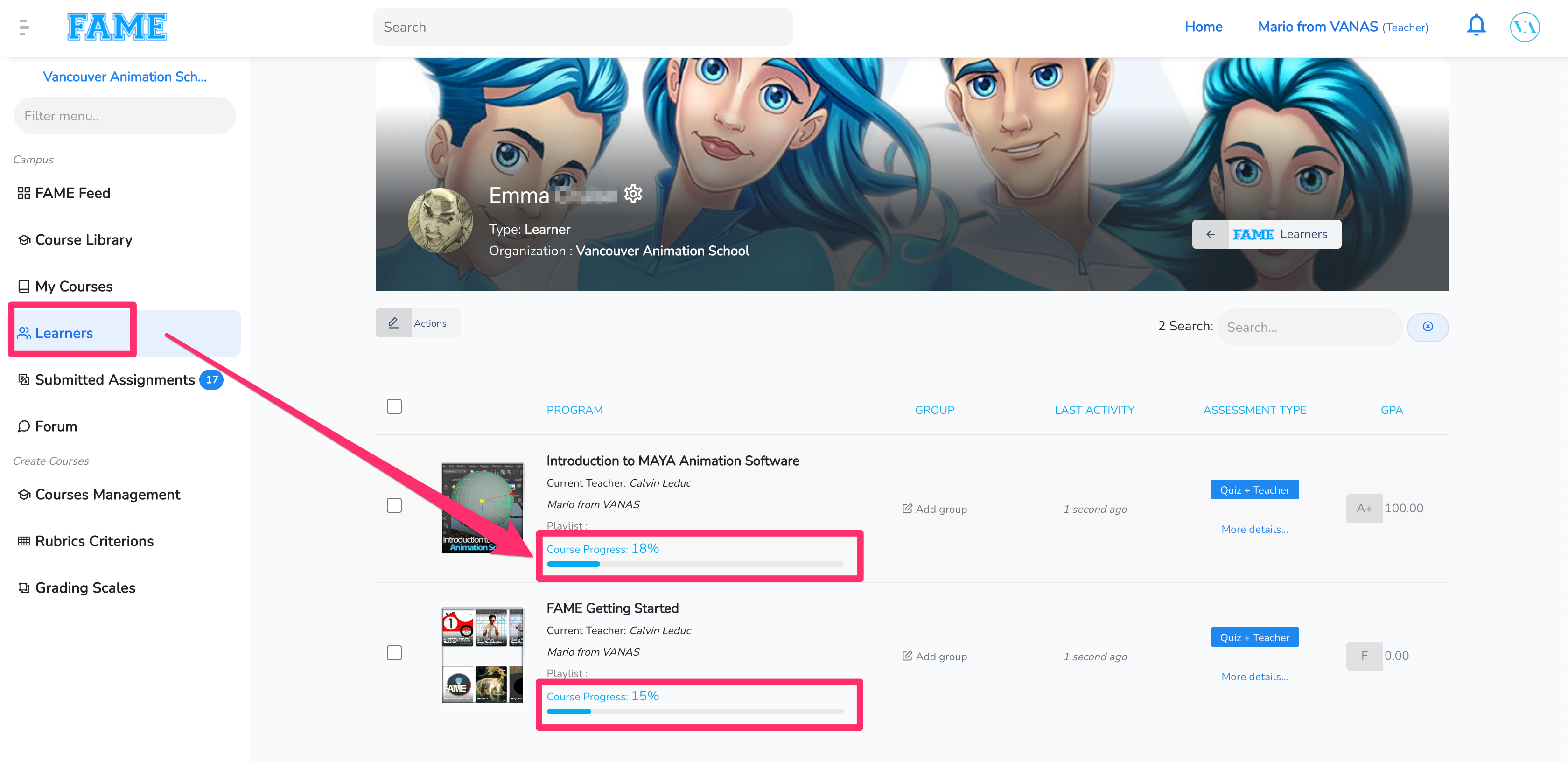Screen dimensions: 1568x769
Task: Tick the Introduction to MAYA row checkbox
Action: 394,505
